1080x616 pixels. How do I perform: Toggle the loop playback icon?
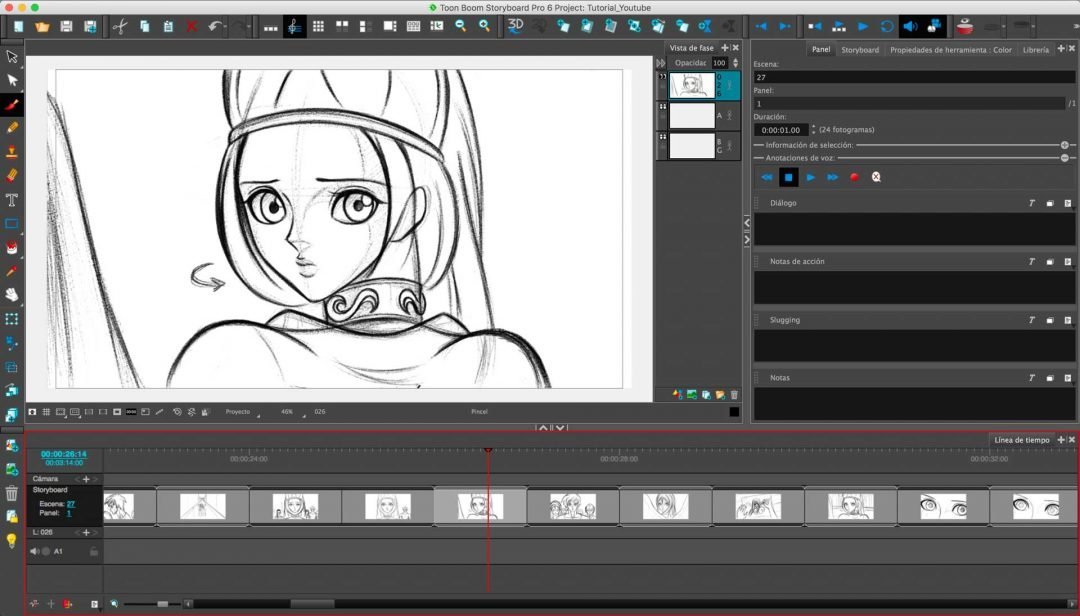point(886,26)
